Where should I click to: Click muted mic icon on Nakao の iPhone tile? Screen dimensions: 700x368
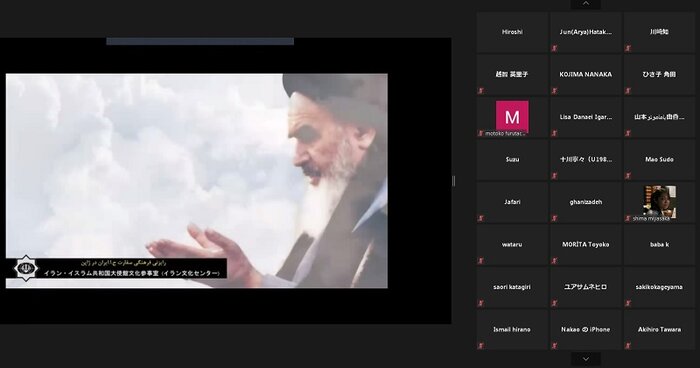click(x=554, y=346)
